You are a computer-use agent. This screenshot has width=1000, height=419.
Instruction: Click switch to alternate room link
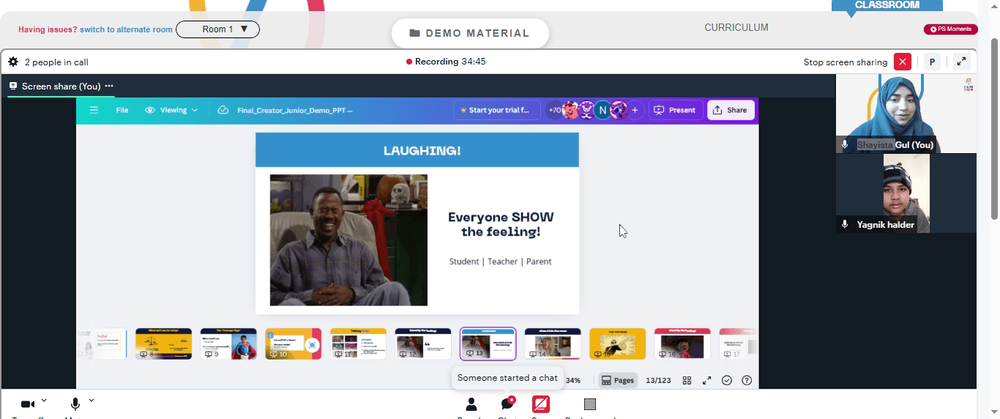pyautogui.click(x=126, y=29)
